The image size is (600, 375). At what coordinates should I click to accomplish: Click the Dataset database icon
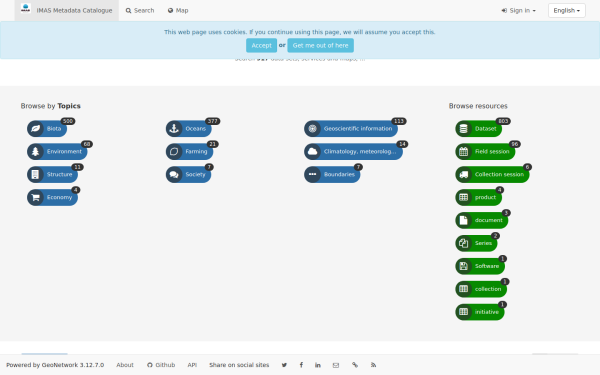463,129
